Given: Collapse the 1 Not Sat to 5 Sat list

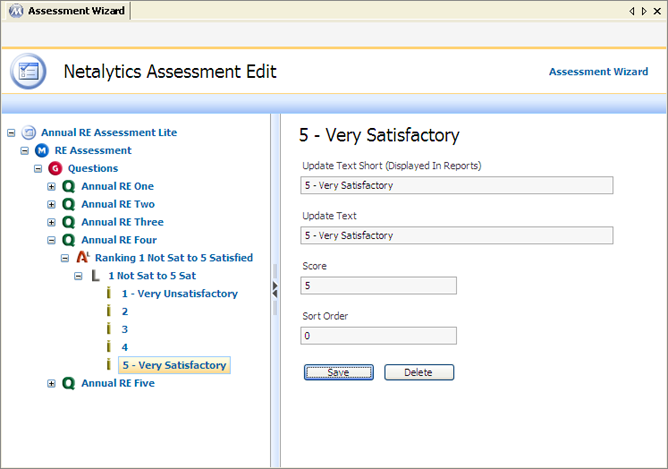Looking at the screenshot, I should pos(78,276).
